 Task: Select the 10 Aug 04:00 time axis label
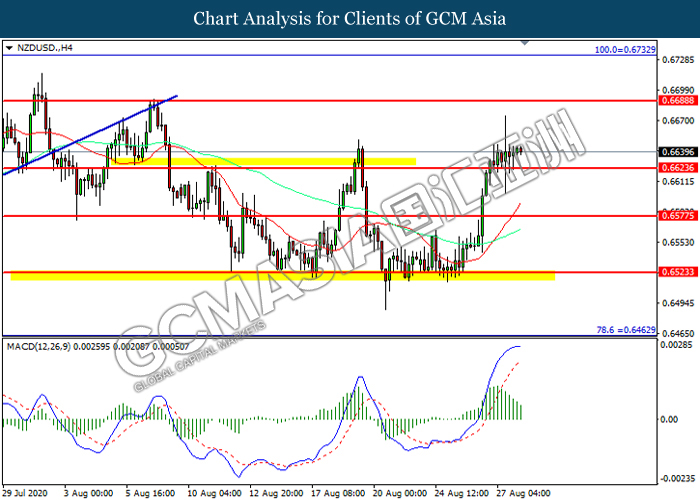[x=214, y=493]
